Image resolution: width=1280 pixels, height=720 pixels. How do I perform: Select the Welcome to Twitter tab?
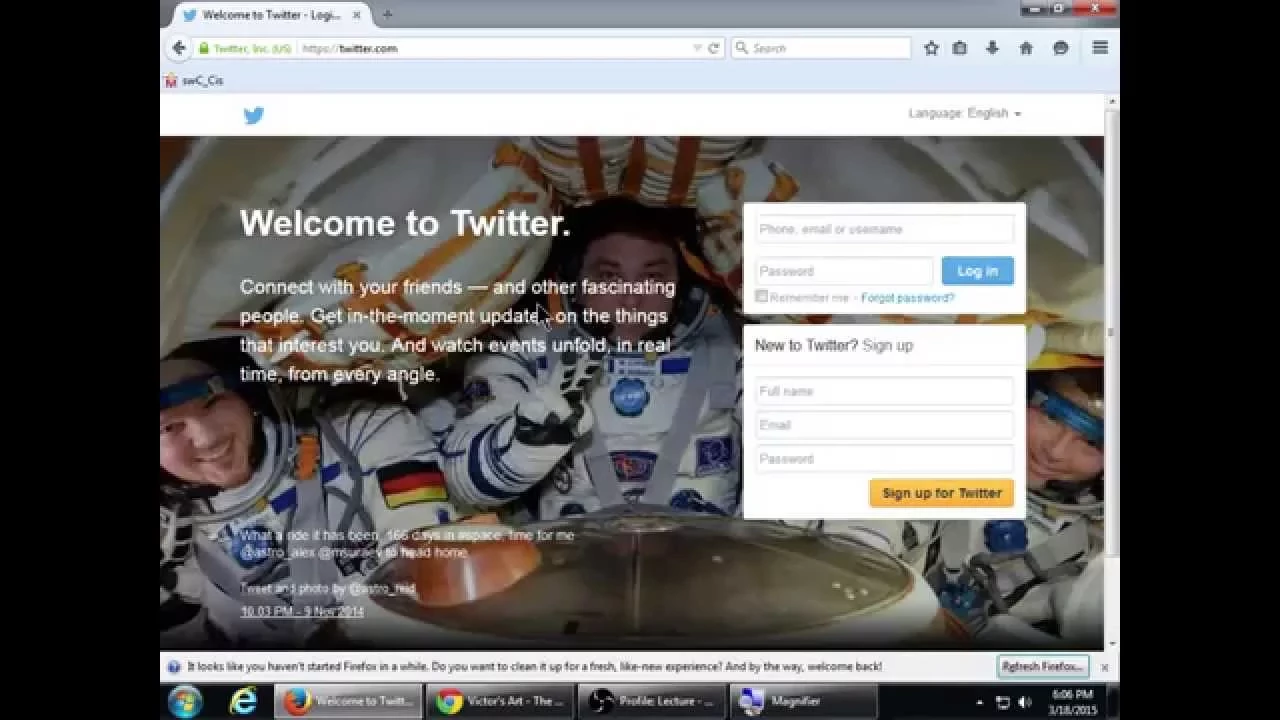point(270,15)
